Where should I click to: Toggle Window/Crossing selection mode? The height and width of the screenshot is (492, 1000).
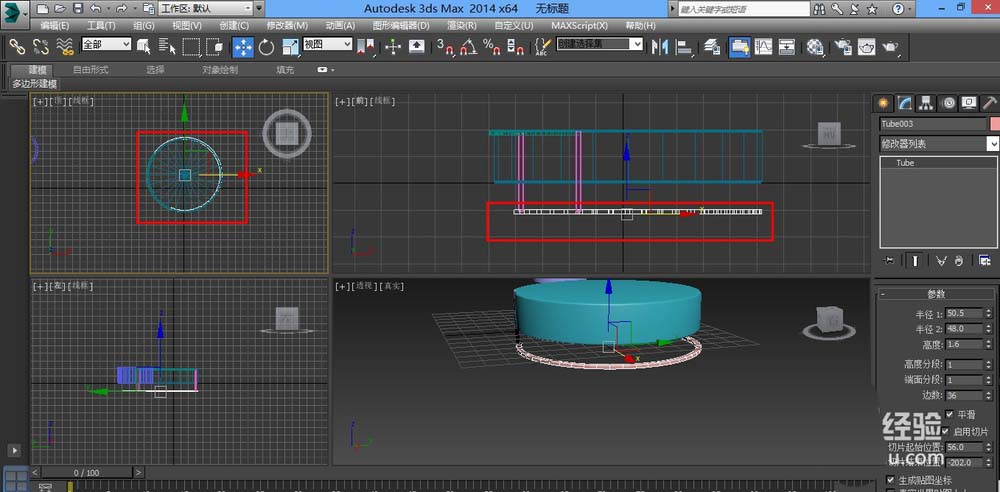[x=214, y=47]
